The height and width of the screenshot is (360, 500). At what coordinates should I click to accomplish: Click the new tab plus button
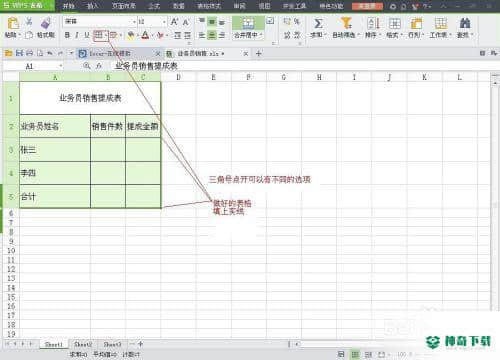[x=259, y=53]
